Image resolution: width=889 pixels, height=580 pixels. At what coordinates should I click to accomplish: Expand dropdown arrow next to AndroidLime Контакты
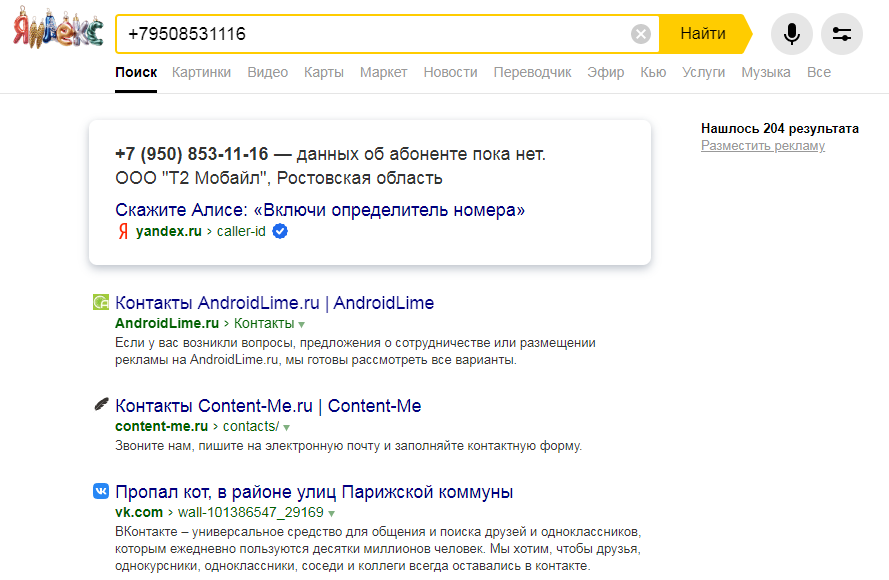click(302, 325)
